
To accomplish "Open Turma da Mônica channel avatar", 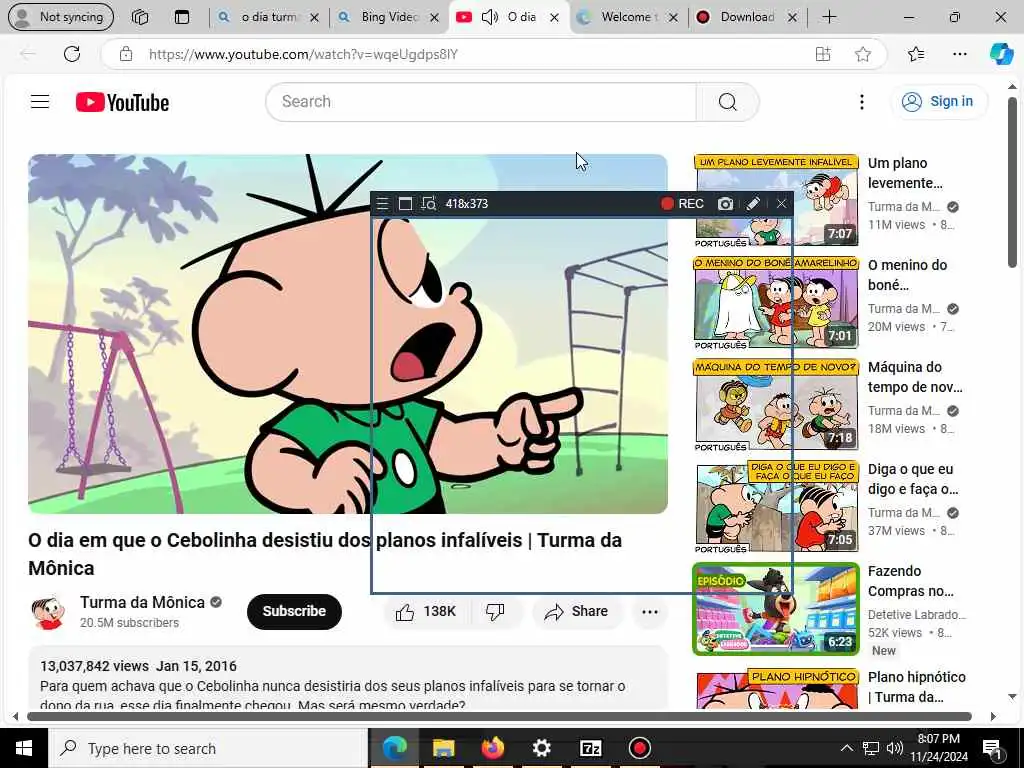I will click(48, 612).
